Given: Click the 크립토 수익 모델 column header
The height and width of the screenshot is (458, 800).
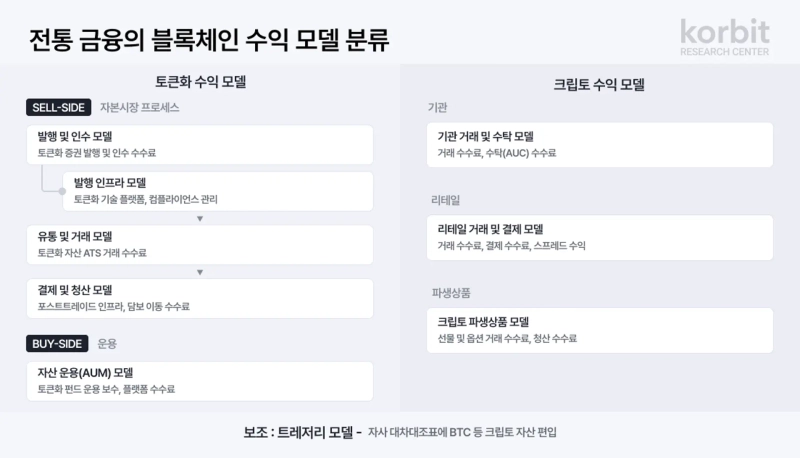Looking at the screenshot, I should 599,84.
